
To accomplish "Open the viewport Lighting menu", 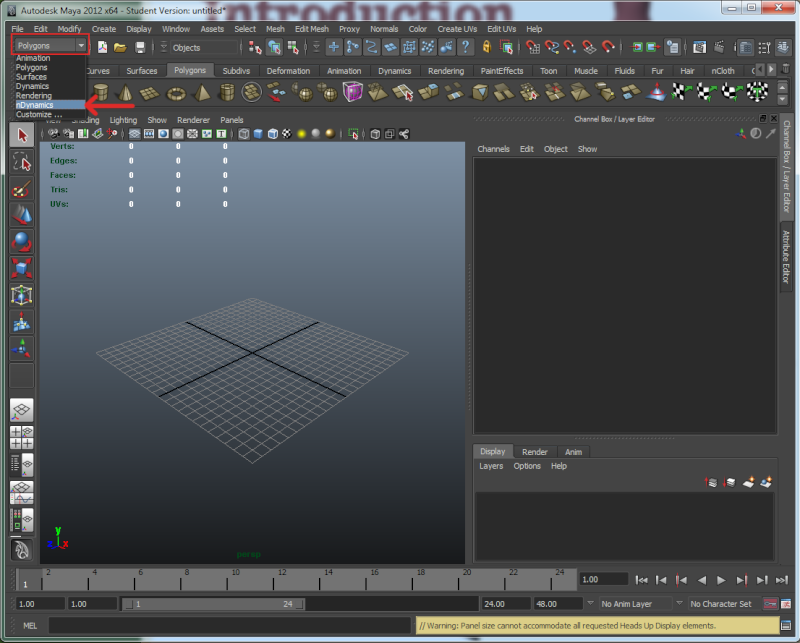I will pyautogui.click(x=123, y=120).
